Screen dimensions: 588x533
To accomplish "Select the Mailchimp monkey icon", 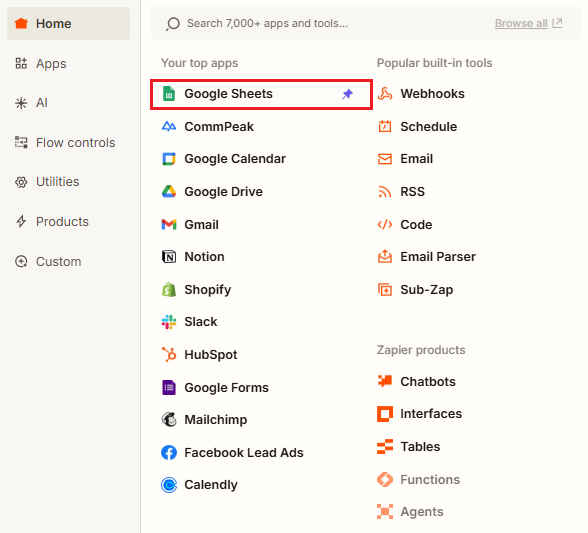I will [169, 420].
